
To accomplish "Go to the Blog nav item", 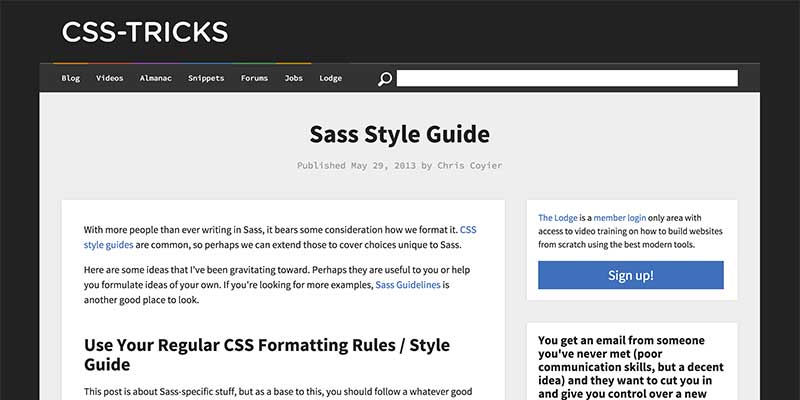I will click(71, 78).
